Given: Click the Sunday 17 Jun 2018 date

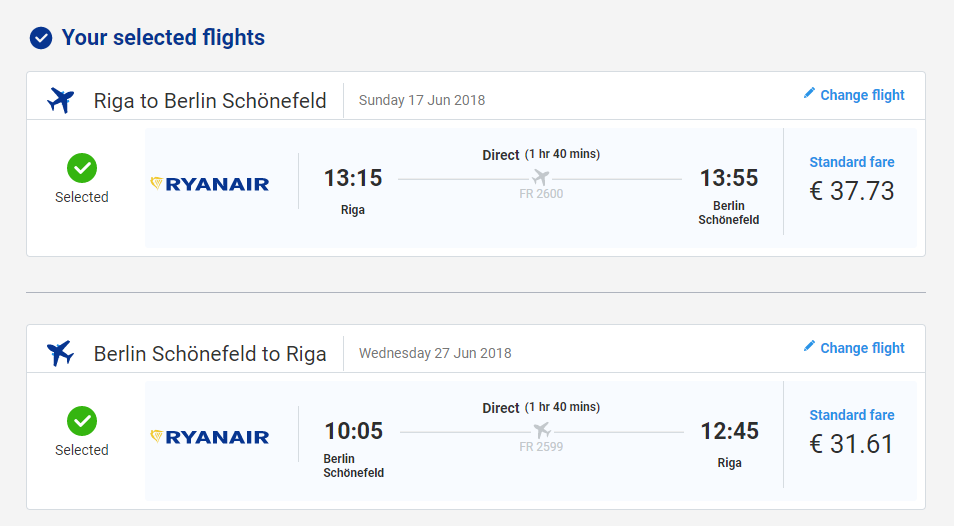Looking at the screenshot, I should [422, 100].
